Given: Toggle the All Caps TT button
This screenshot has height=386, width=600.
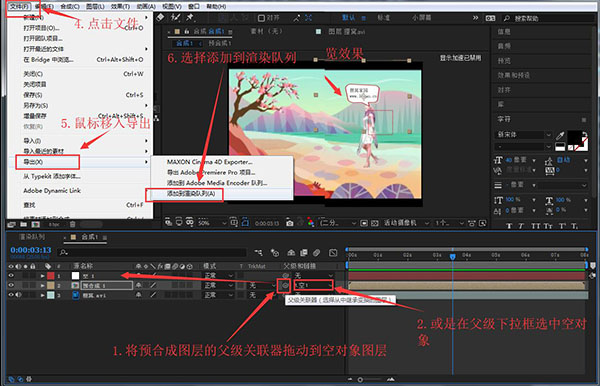Looking at the screenshot, I should [535, 226].
